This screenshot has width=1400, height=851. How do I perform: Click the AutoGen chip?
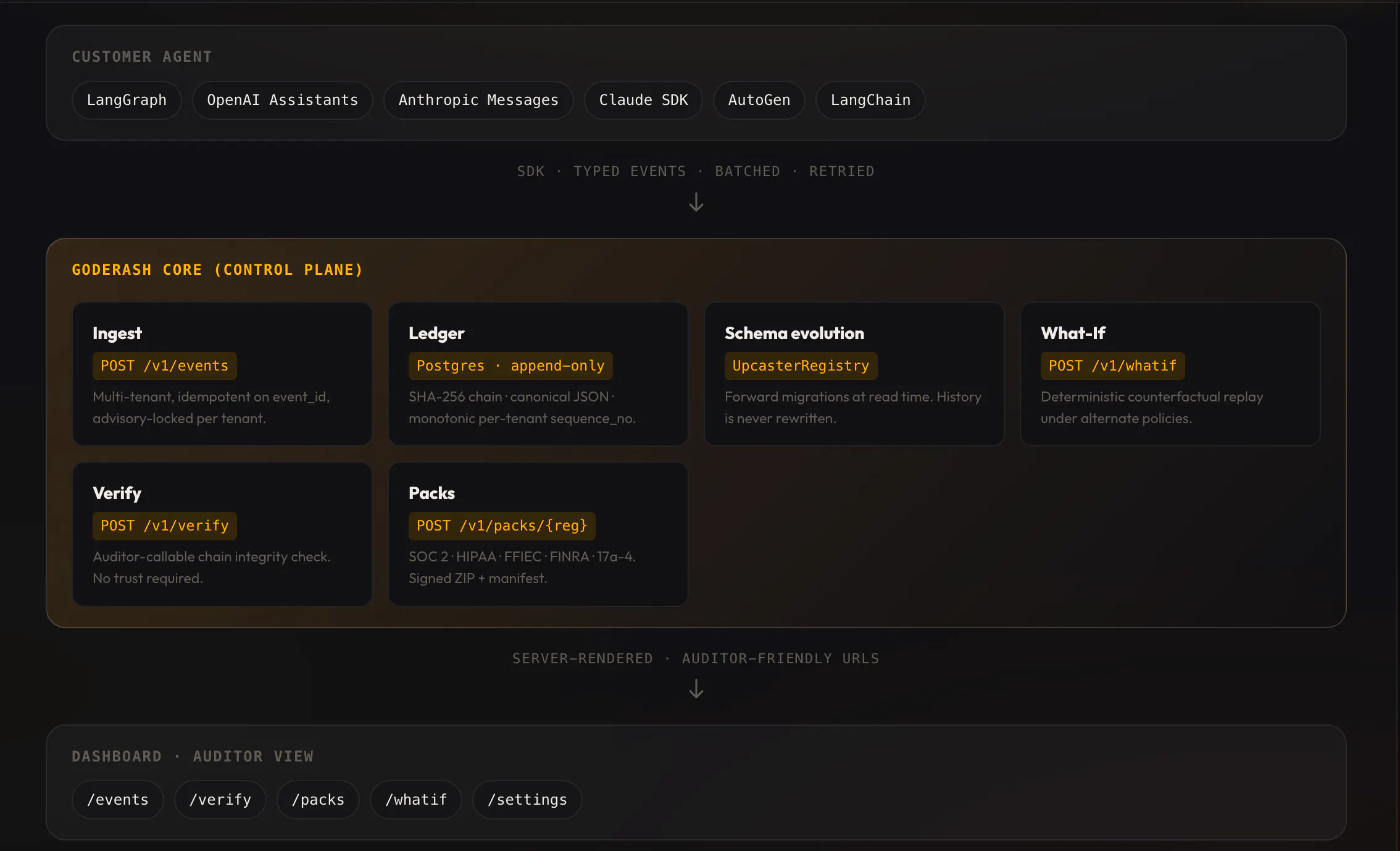tap(759, 100)
